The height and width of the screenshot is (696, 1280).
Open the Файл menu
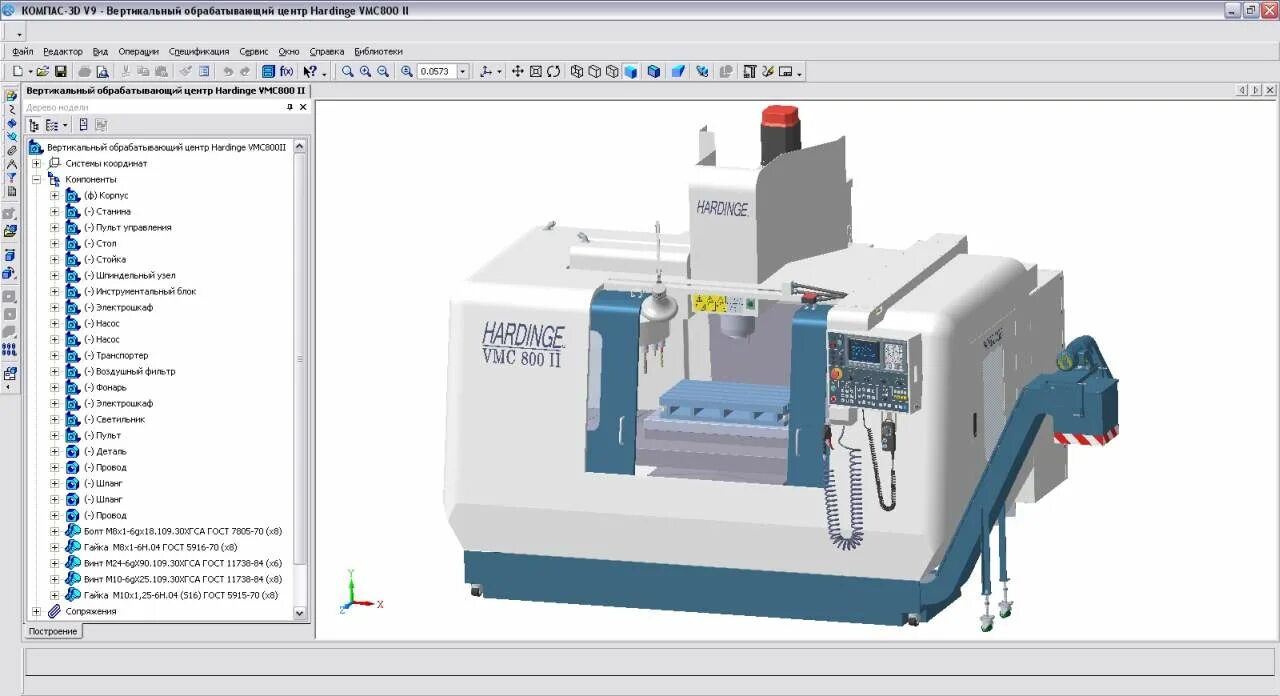click(x=22, y=51)
